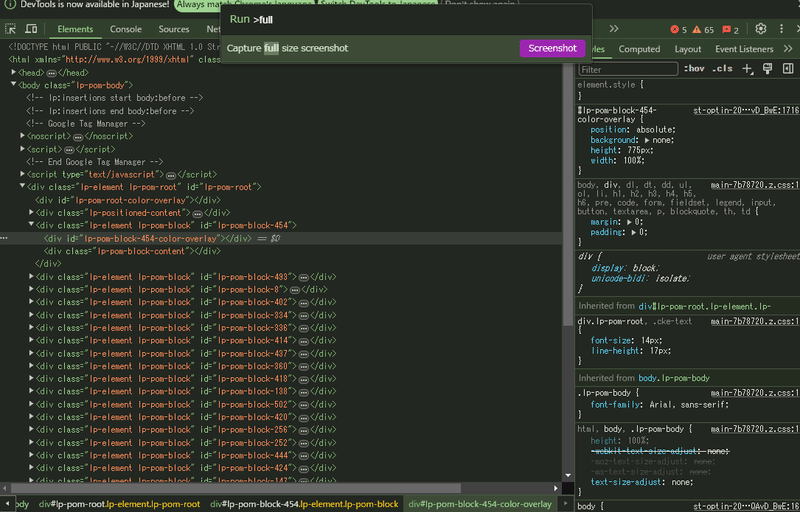The height and width of the screenshot is (512, 800).
Task: Focus the Run command input field
Action: (x=407, y=20)
